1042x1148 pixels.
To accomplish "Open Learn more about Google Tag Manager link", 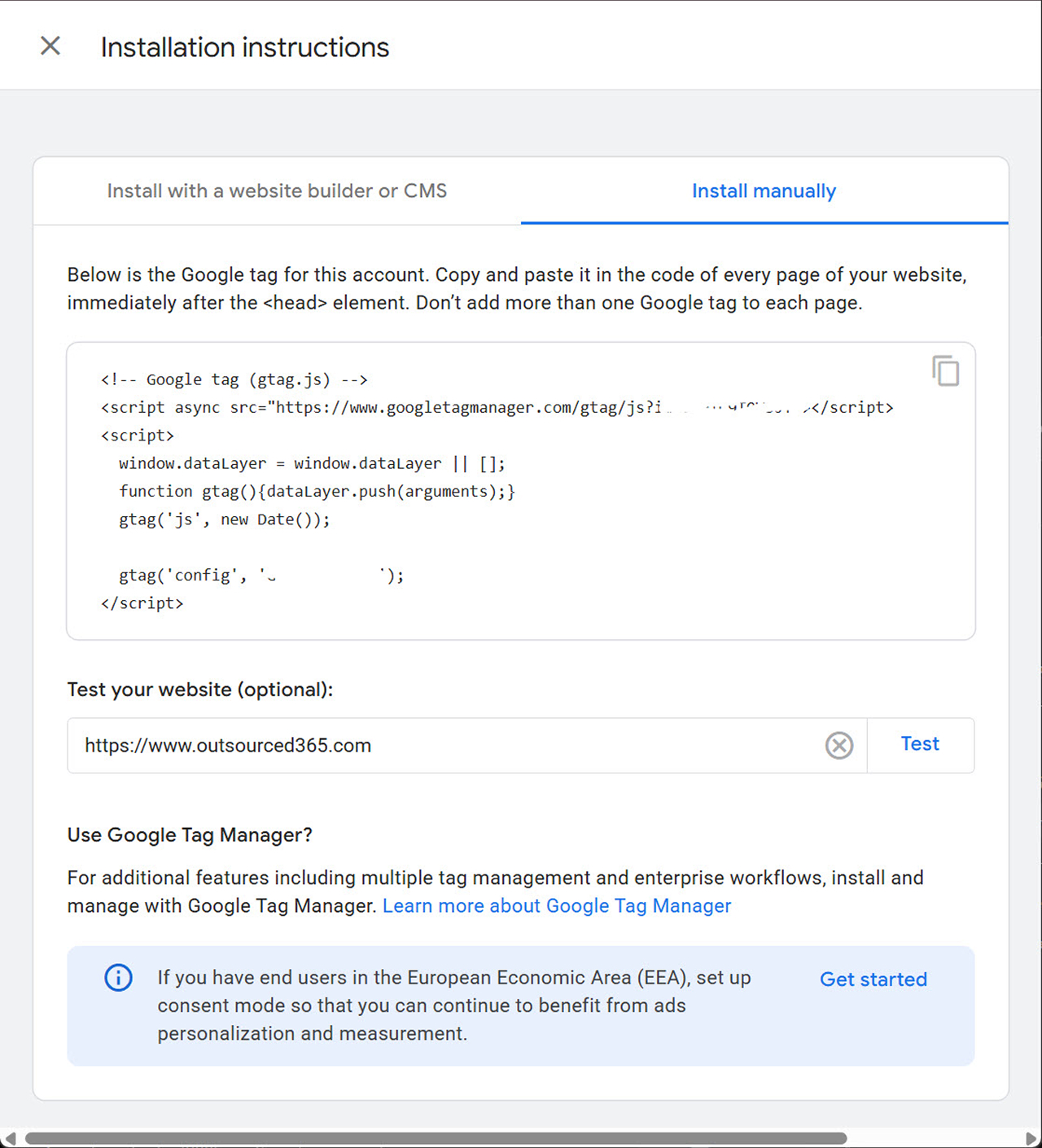I will tap(557, 905).
